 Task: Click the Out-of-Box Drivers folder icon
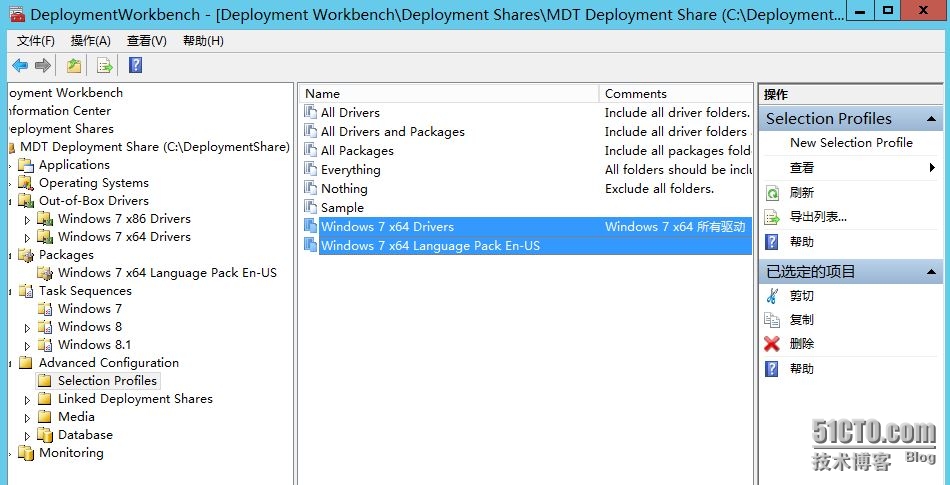pos(25,200)
